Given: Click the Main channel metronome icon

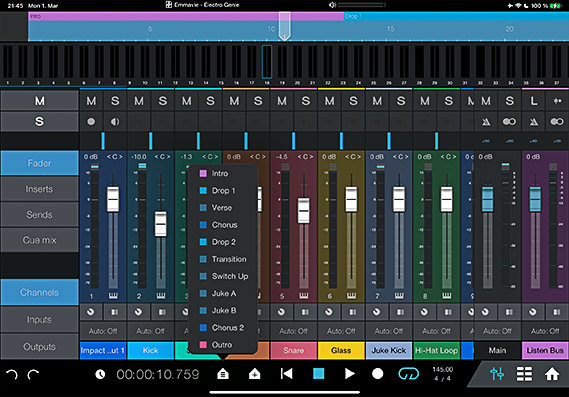Looking at the screenshot, I should (486, 122).
